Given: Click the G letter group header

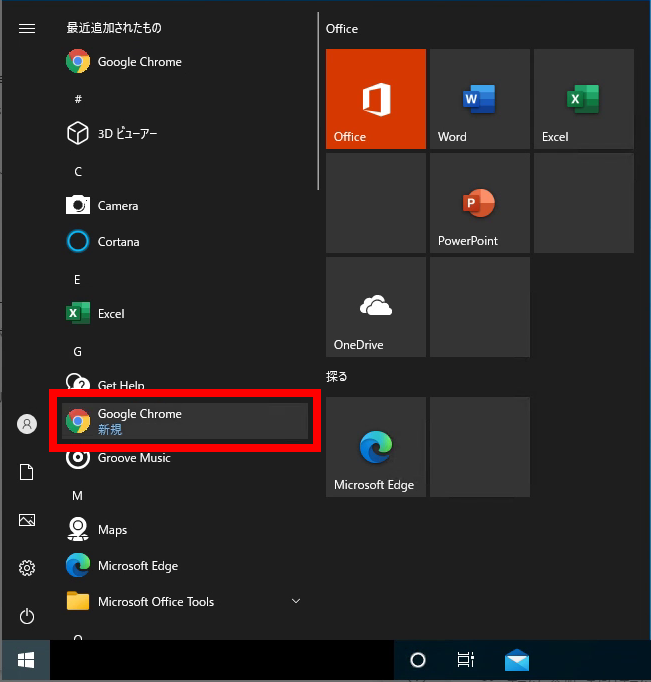Looking at the screenshot, I should tap(77, 351).
